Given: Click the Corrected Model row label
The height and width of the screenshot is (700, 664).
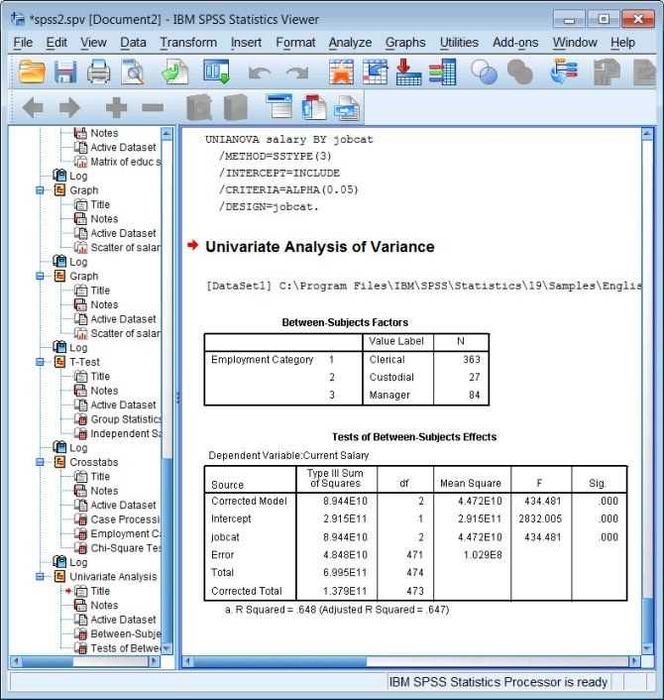Looking at the screenshot, I should pos(249,501).
